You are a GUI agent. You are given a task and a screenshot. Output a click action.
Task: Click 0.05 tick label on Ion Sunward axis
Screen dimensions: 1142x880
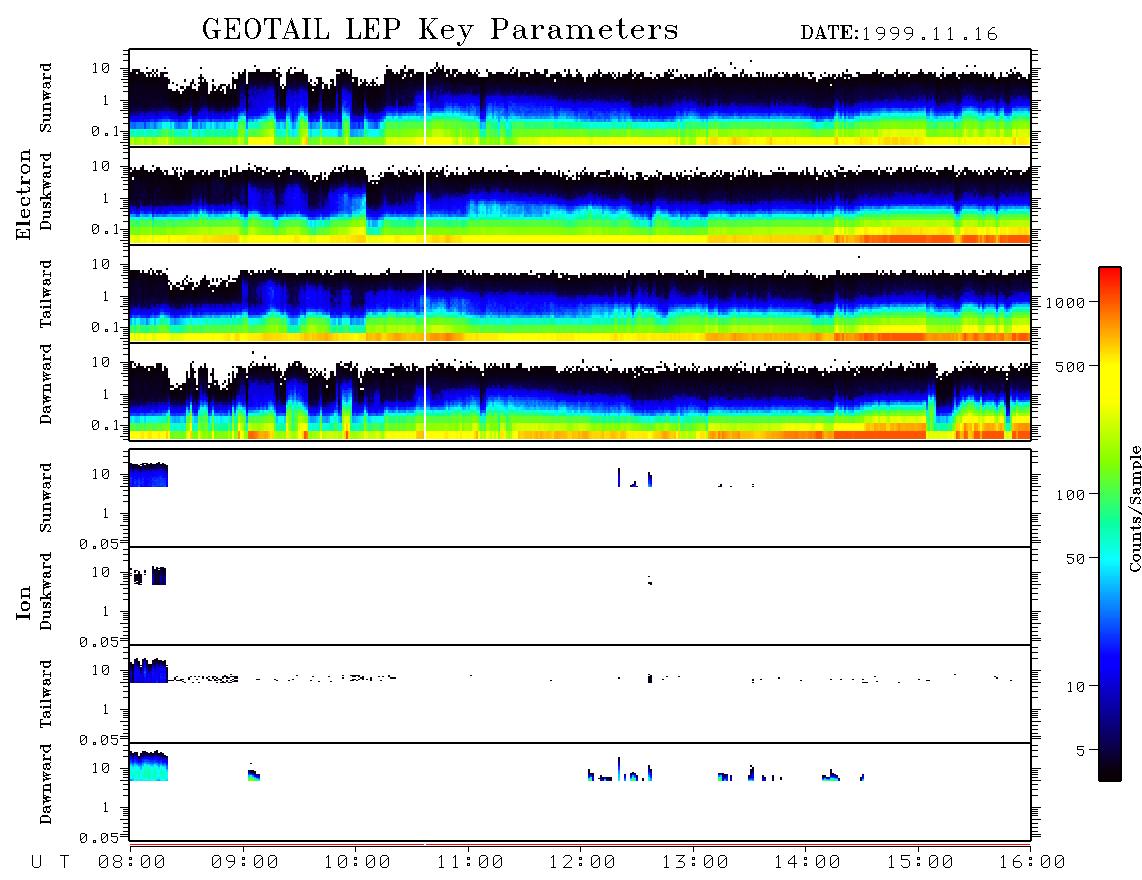99,544
